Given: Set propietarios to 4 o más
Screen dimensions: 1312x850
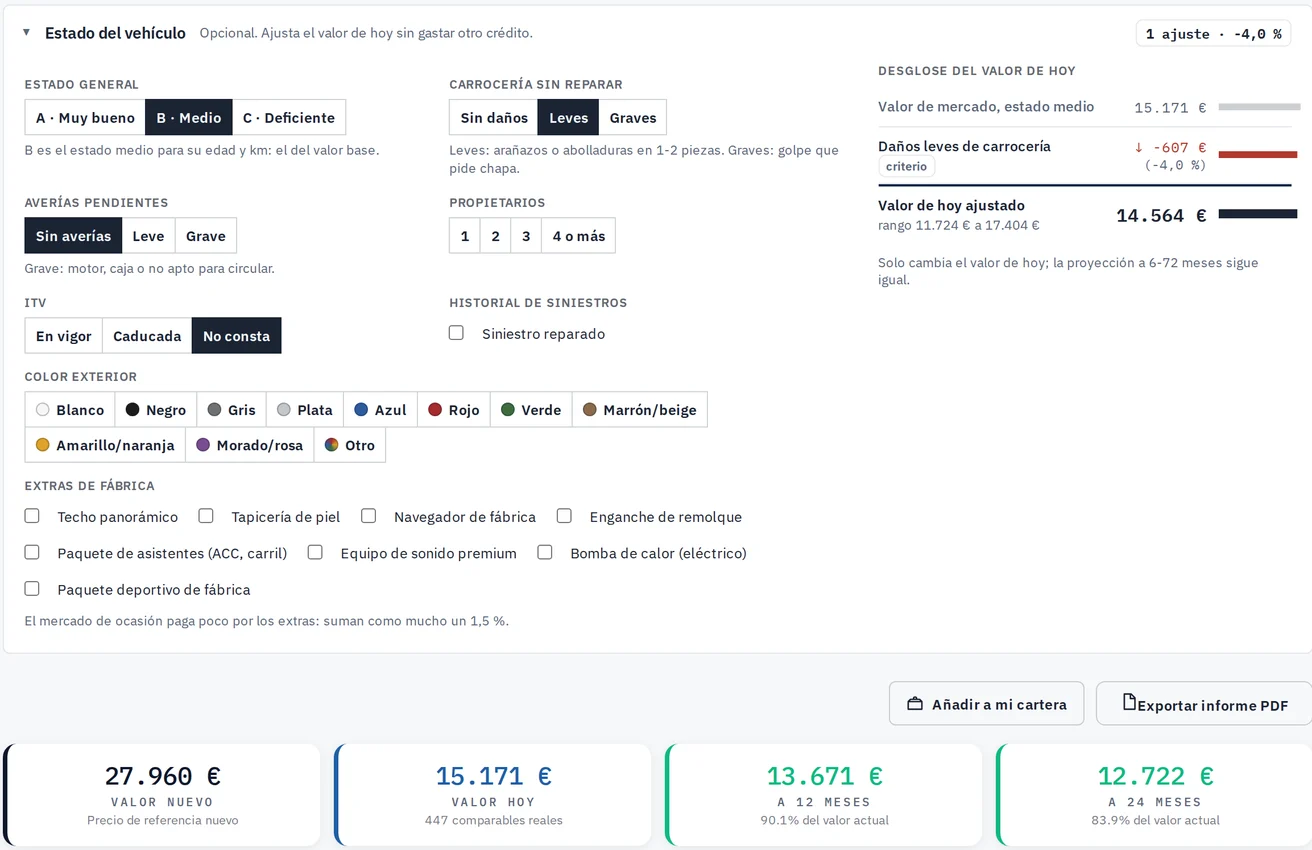Looking at the screenshot, I should coord(579,236).
